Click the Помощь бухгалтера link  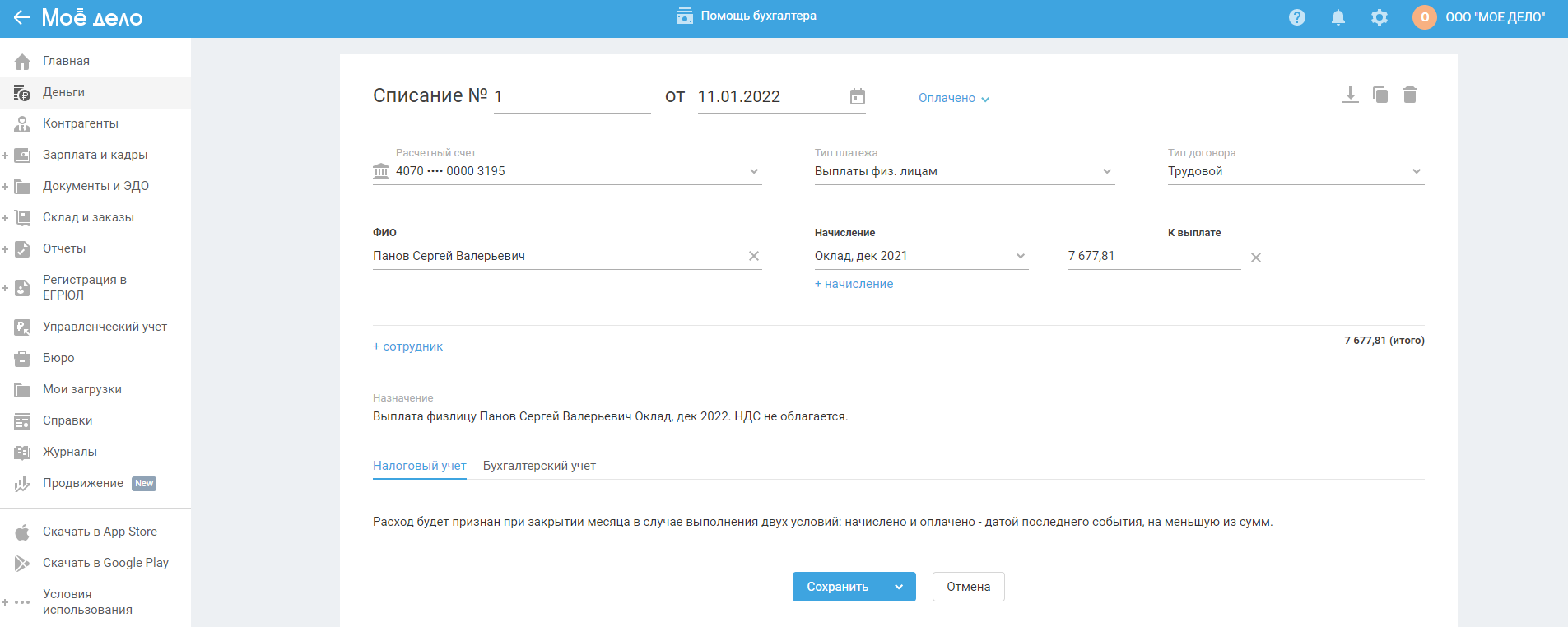(759, 16)
